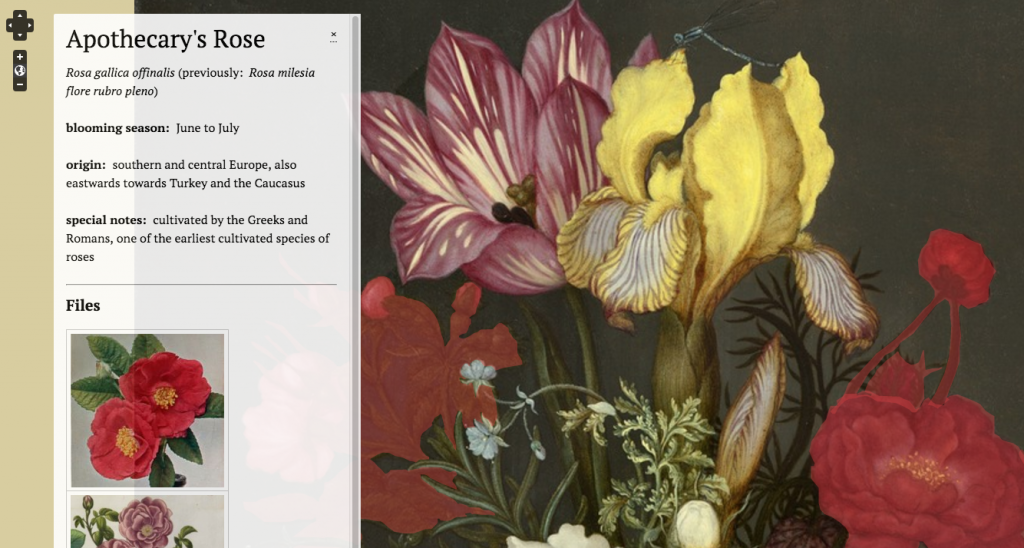Viewport: 1024px width, 548px height.
Task: Pan the map upward with the up arrow
Action: coord(20,15)
